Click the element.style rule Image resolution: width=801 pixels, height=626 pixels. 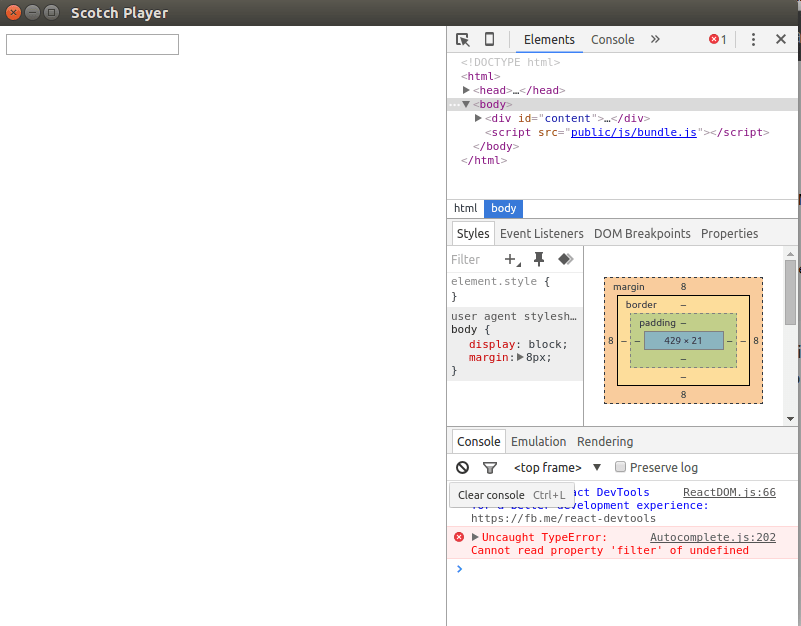click(500, 282)
